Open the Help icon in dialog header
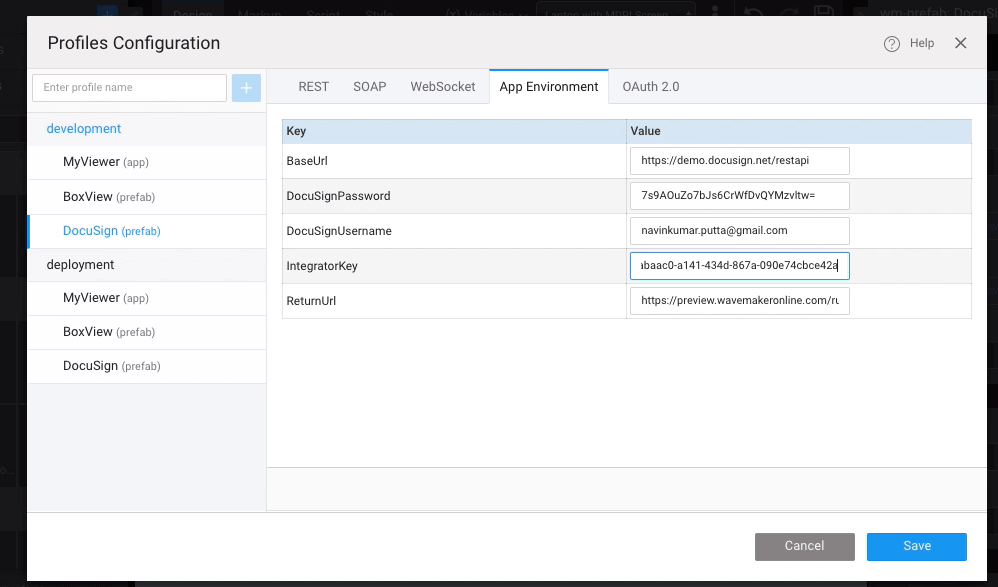 coord(892,44)
